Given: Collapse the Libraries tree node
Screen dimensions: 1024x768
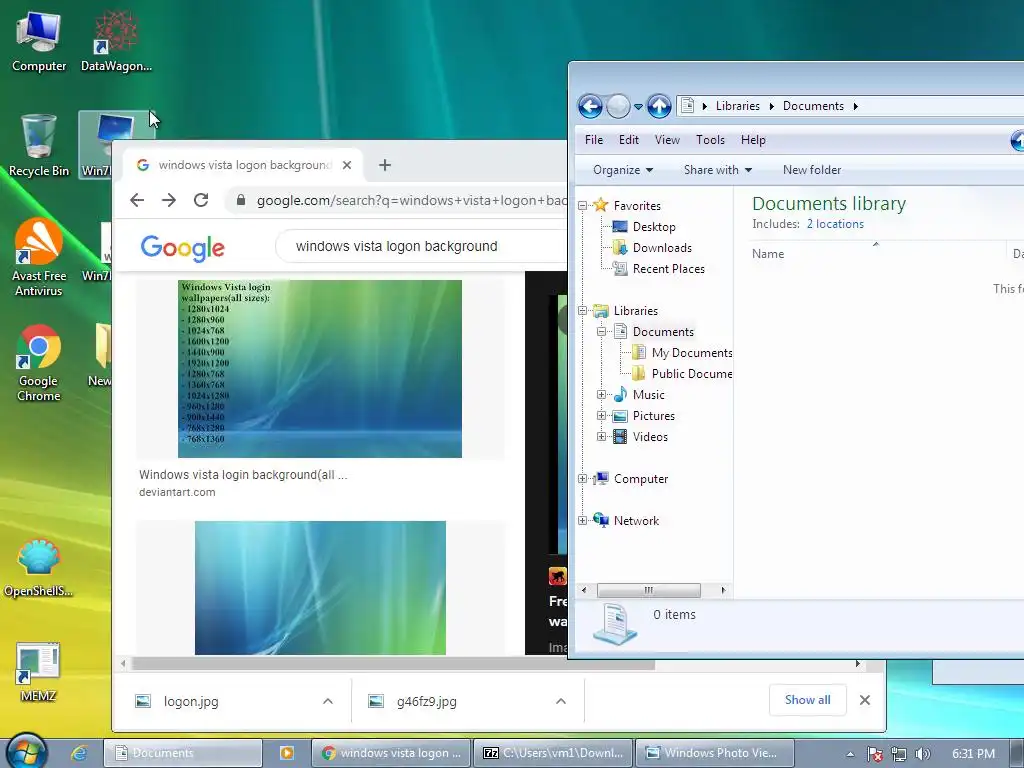Looking at the screenshot, I should pos(583,311).
